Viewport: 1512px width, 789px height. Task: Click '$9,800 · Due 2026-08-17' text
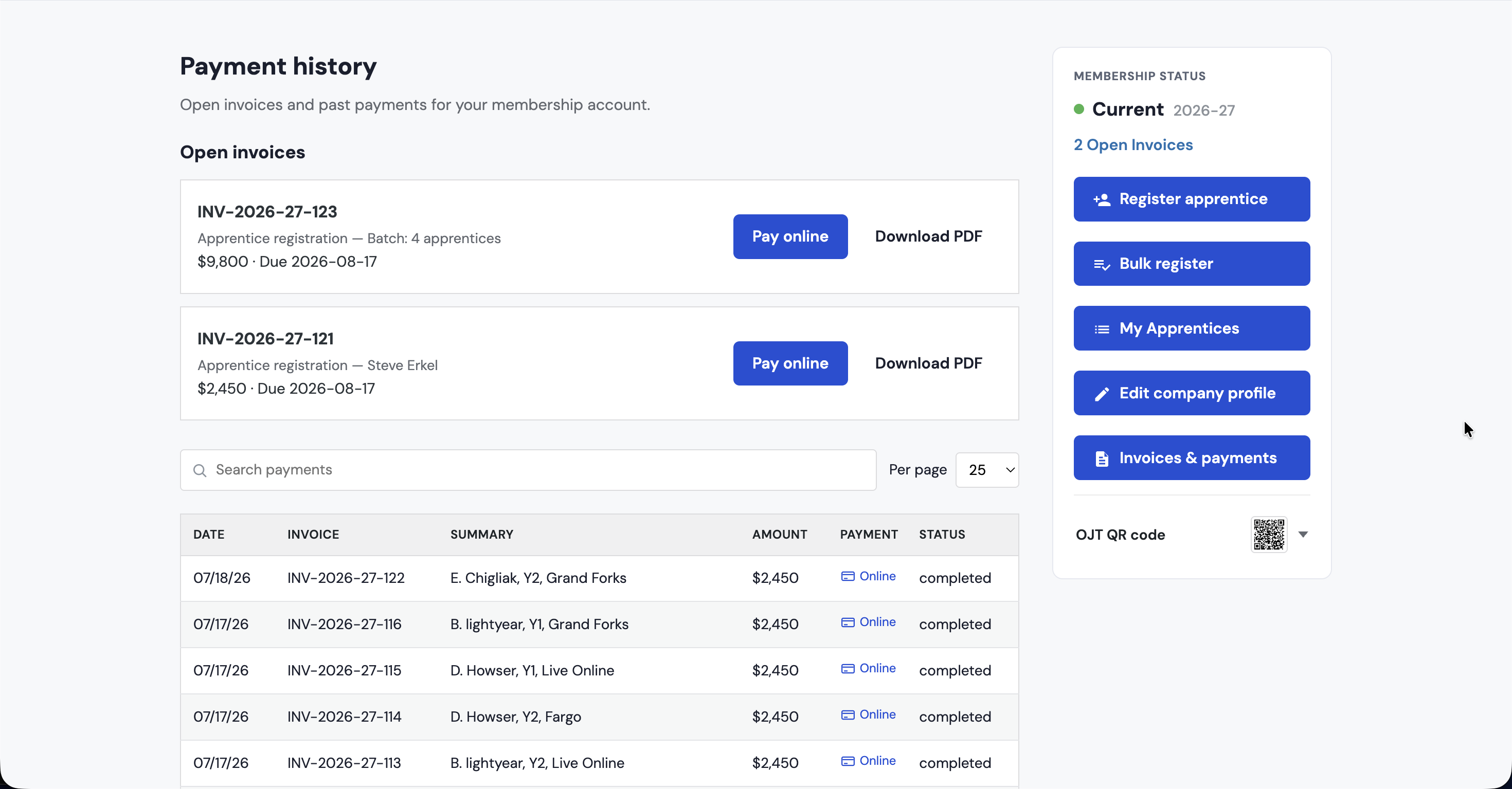click(x=287, y=262)
